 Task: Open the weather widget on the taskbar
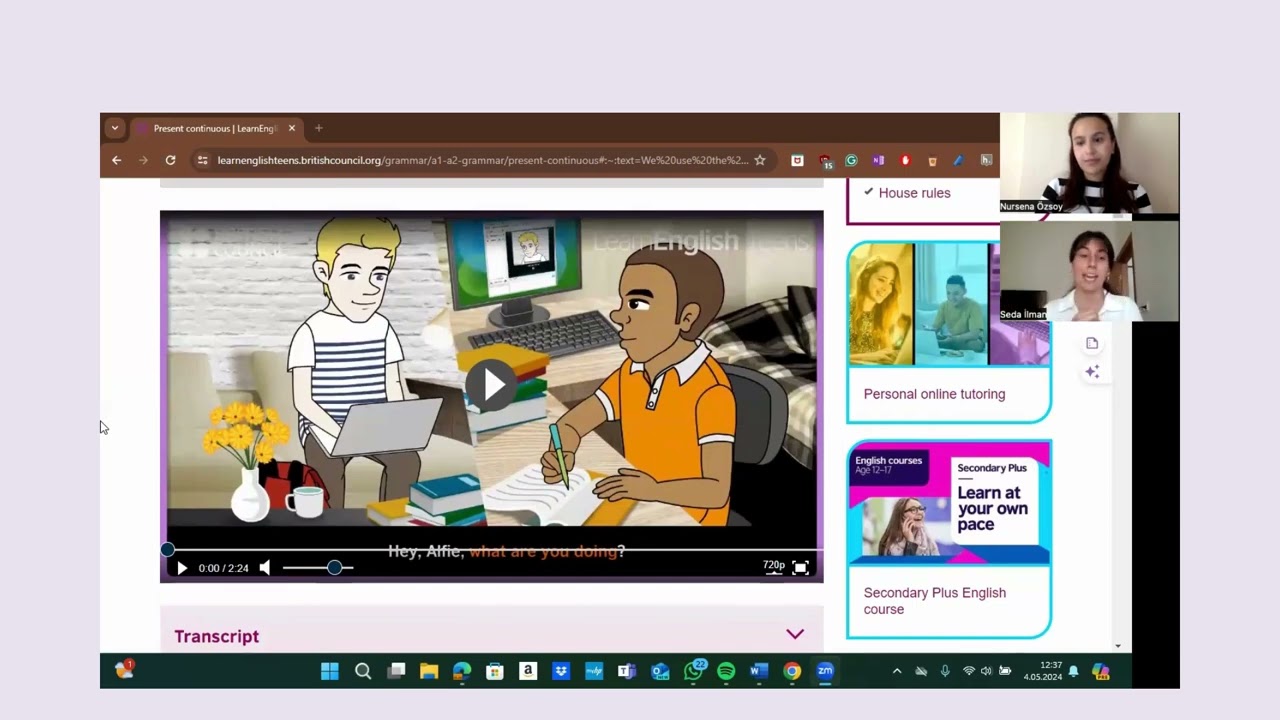click(124, 670)
